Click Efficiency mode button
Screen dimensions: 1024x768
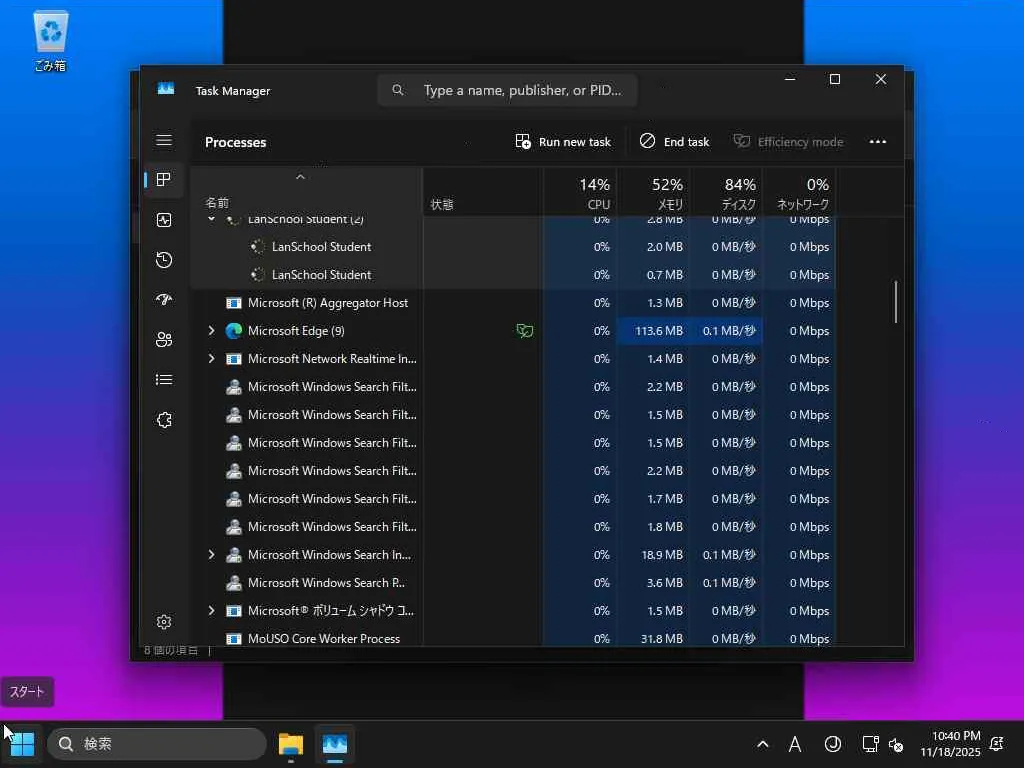click(788, 142)
